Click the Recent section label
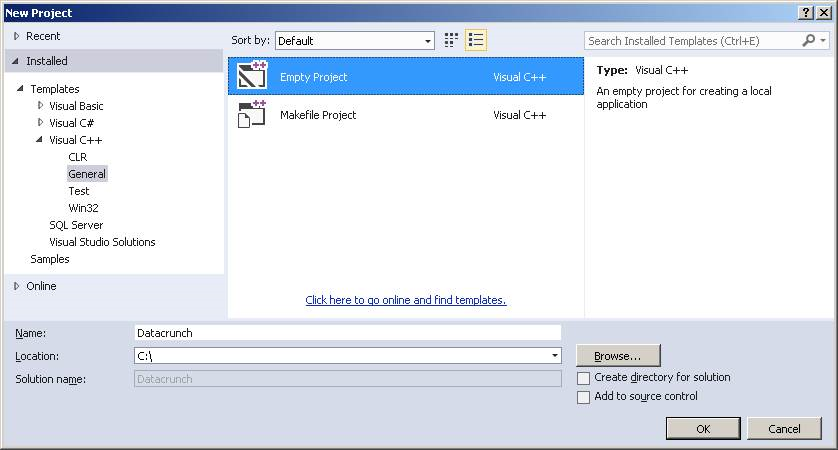The height and width of the screenshot is (450, 838). pos(43,36)
